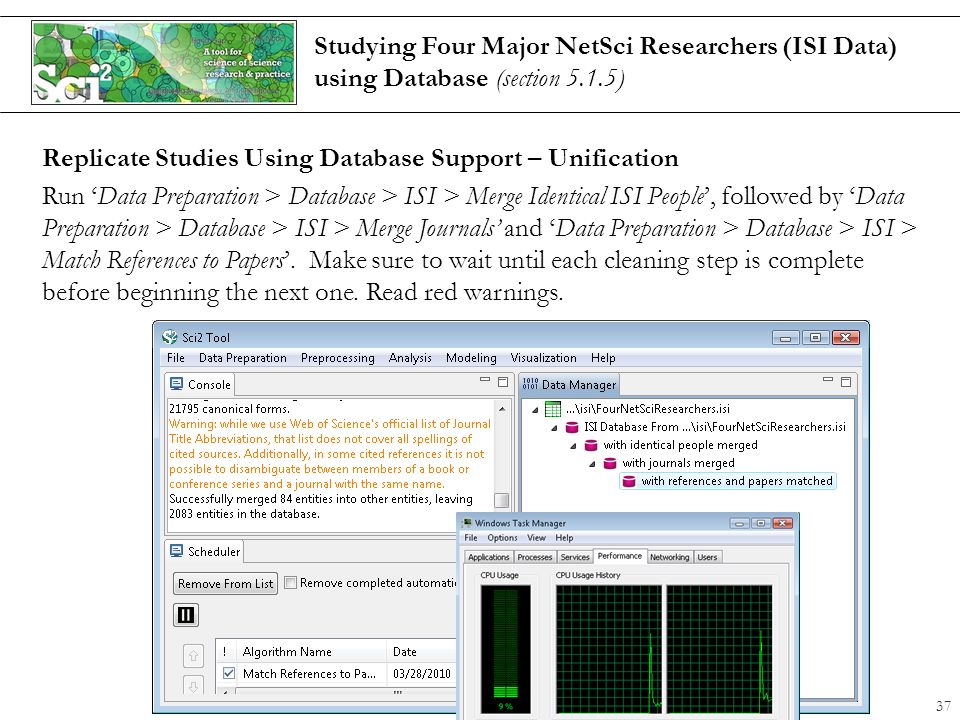The image size is (960, 720).
Task: Open Task Manager Help menu
Action: [564, 538]
